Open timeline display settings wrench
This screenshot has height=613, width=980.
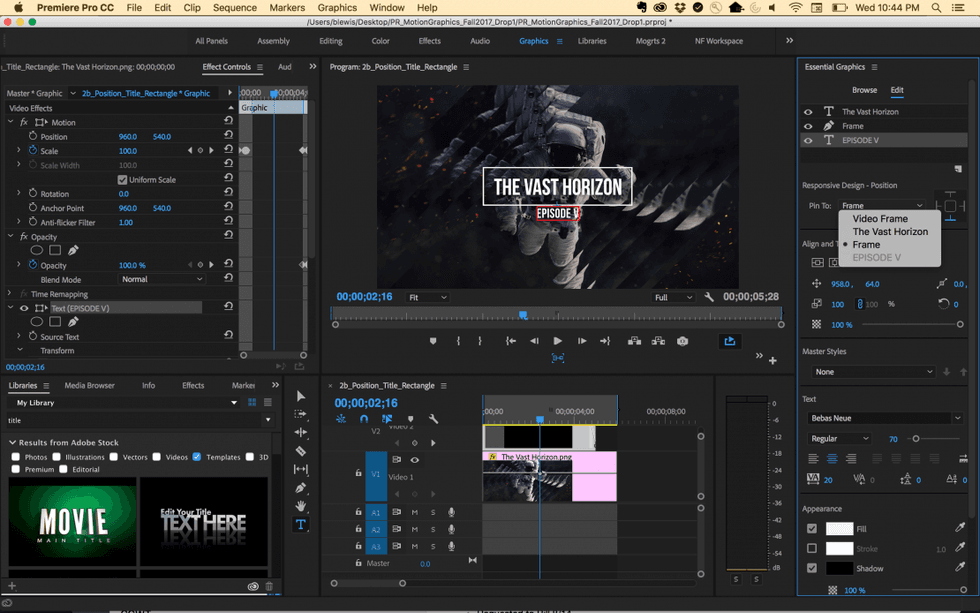(433, 419)
